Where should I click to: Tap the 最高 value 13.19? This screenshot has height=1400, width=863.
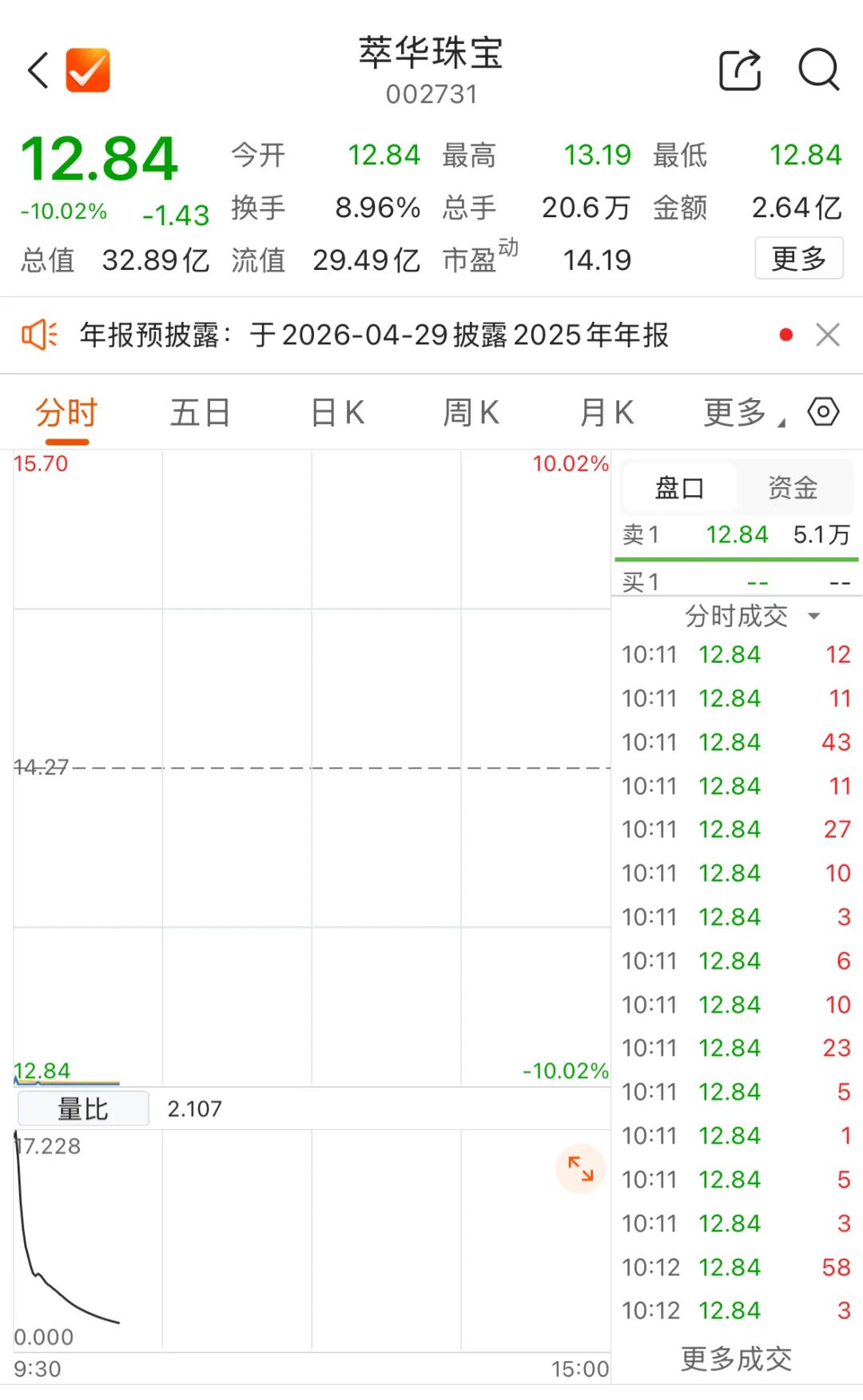click(597, 155)
